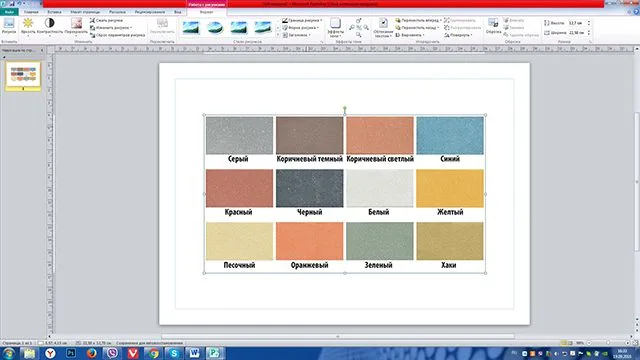Apply the fourth picture style thumbnail
Viewport: 640px width, 360px height.
[x=263, y=28]
